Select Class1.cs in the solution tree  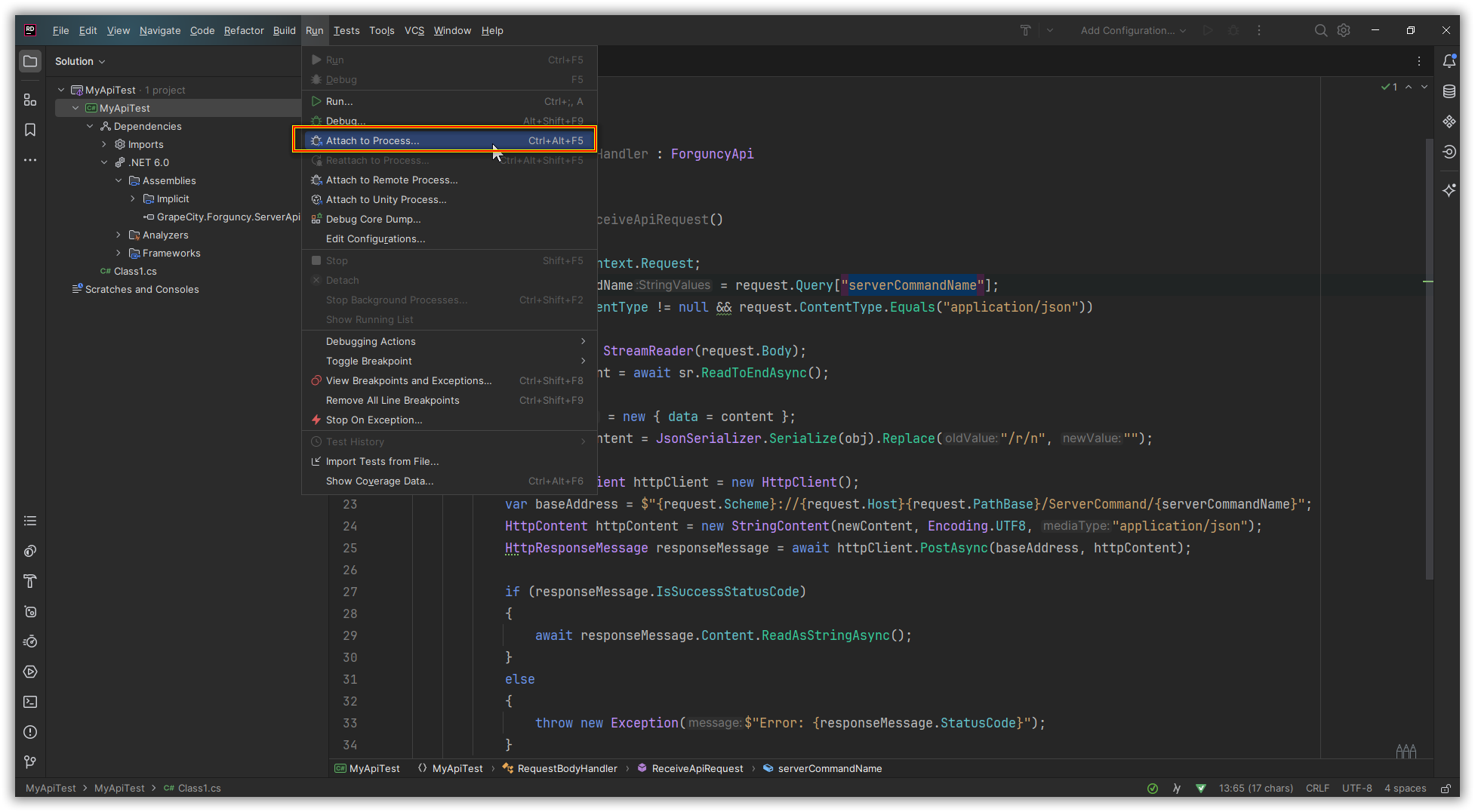click(135, 271)
